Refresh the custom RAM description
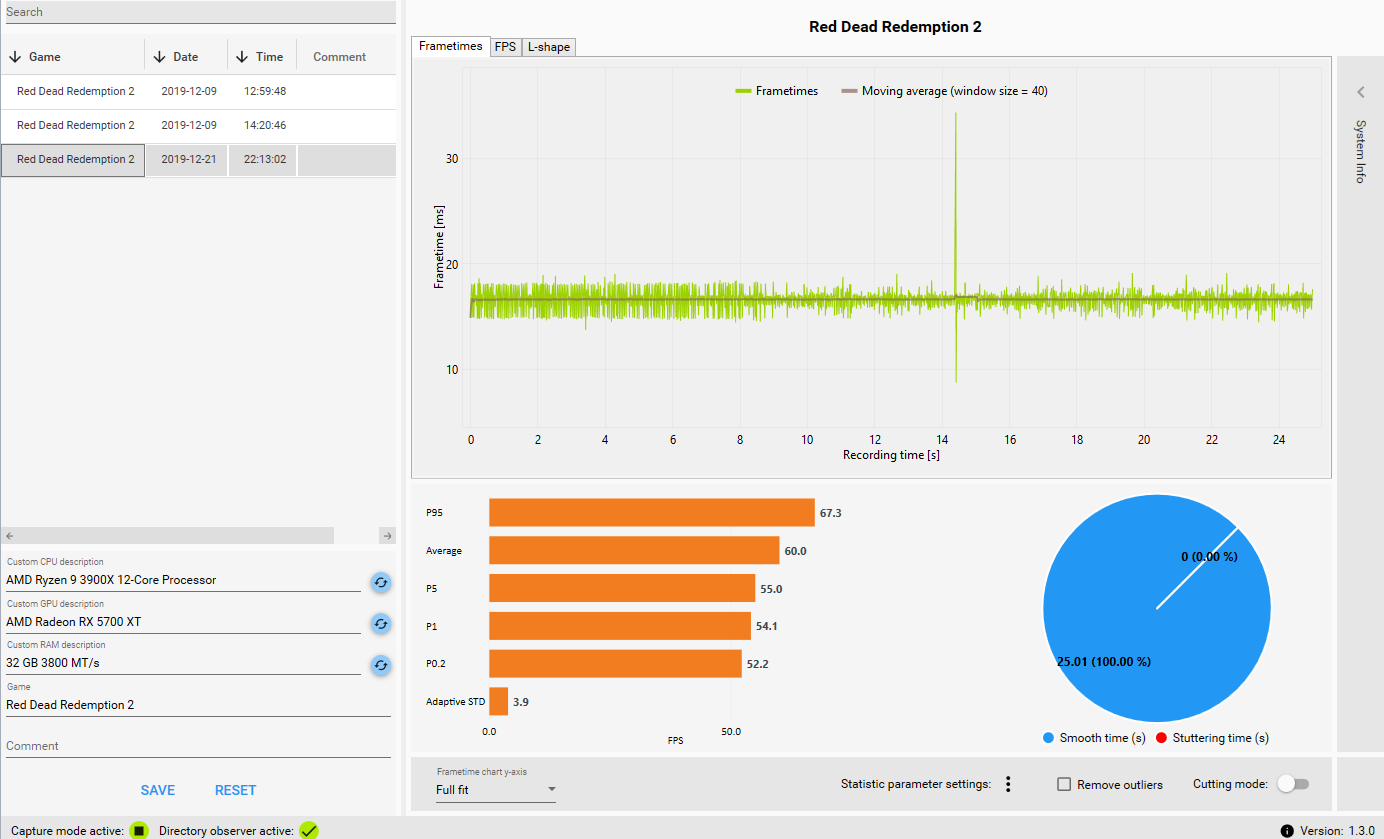The width and height of the screenshot is (1384, 839). 381,665
